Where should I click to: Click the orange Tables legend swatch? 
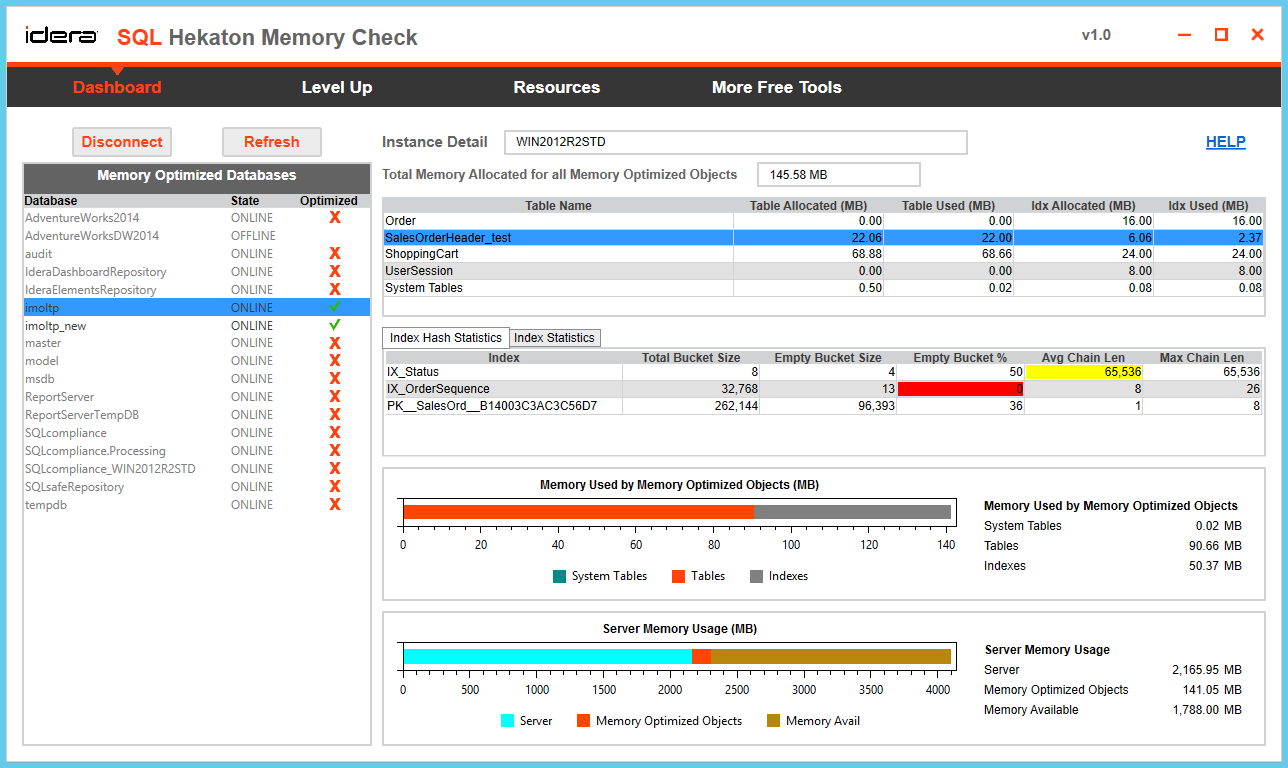[680, 576]
